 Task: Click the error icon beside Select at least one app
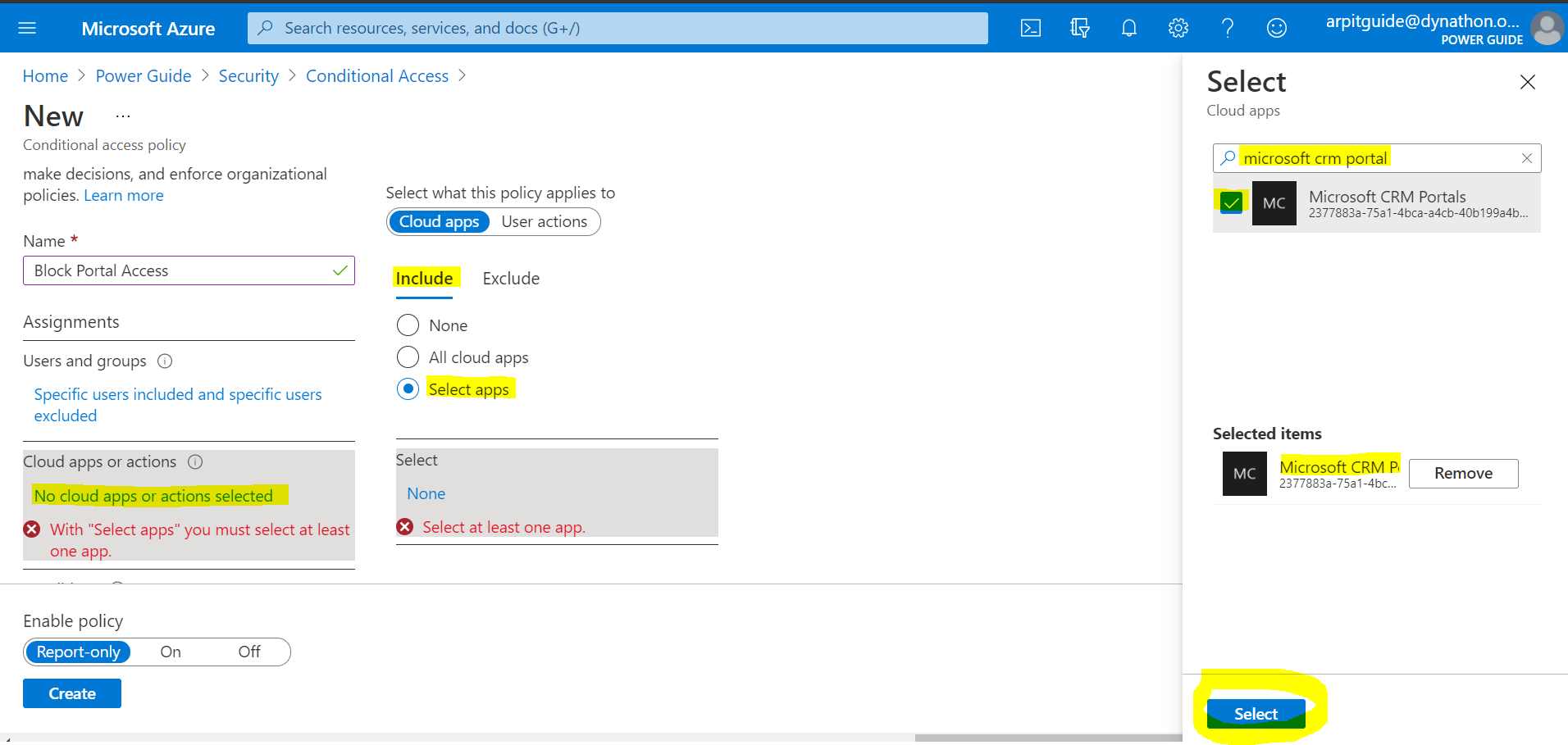point(405,527)
